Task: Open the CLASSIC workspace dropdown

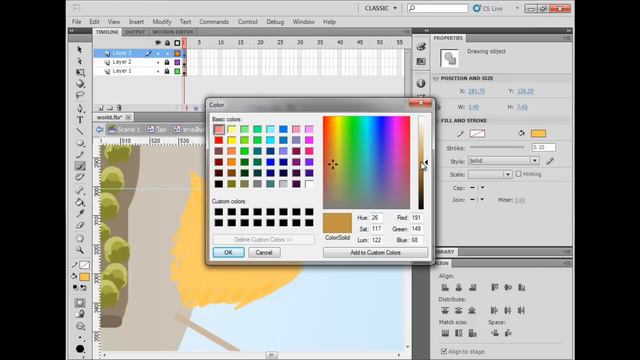Action: click(380, 8)
